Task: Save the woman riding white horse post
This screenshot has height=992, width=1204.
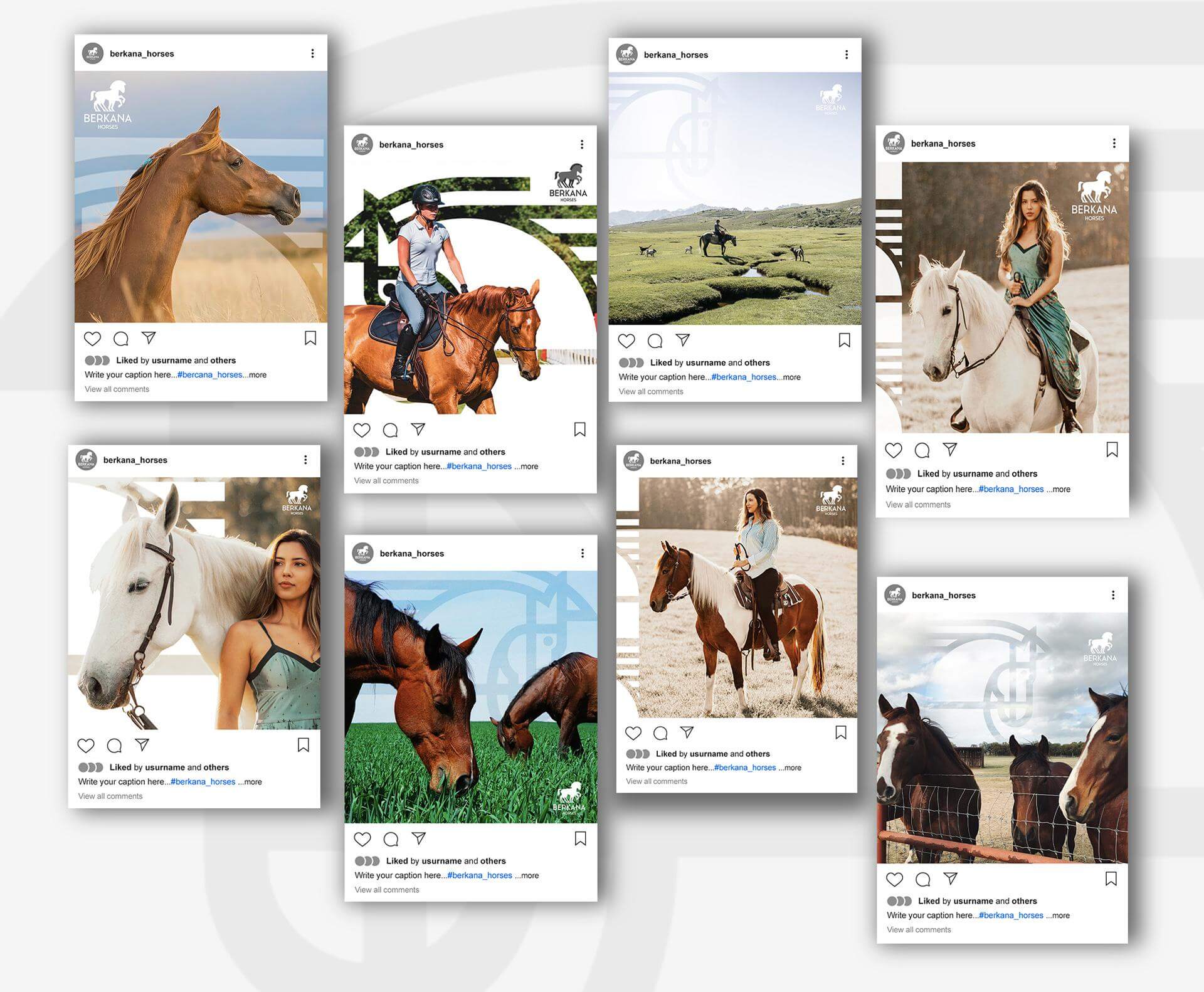Action: tap(1112, 450)
